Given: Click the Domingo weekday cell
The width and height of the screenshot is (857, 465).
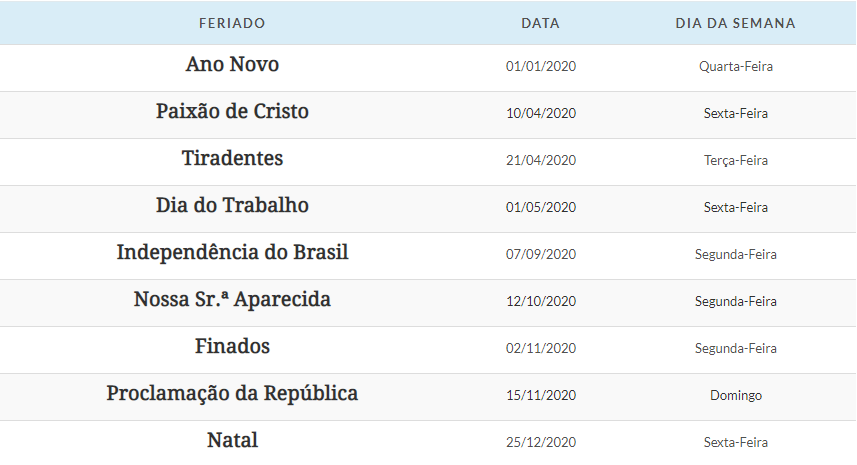Looking at the screenshot, I should point(736,396).
